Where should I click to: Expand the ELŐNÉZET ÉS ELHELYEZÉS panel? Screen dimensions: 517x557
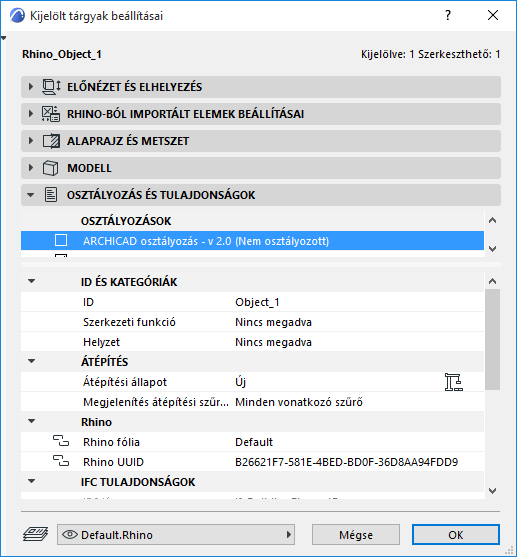[31, 87]
